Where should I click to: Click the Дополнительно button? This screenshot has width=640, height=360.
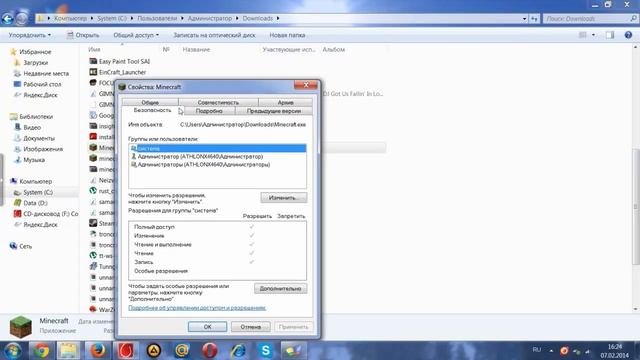280,289
